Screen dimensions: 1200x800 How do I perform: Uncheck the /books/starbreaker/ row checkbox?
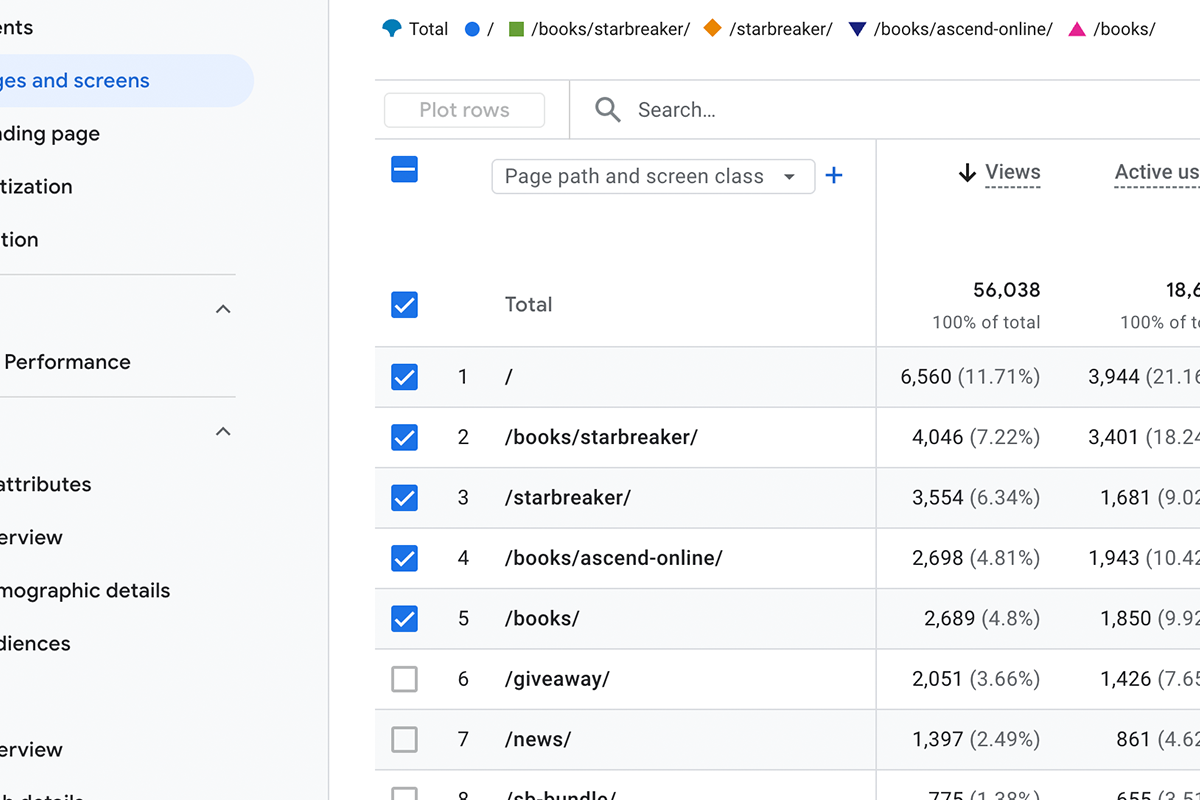pyautogui.click(x=404, y=437)
